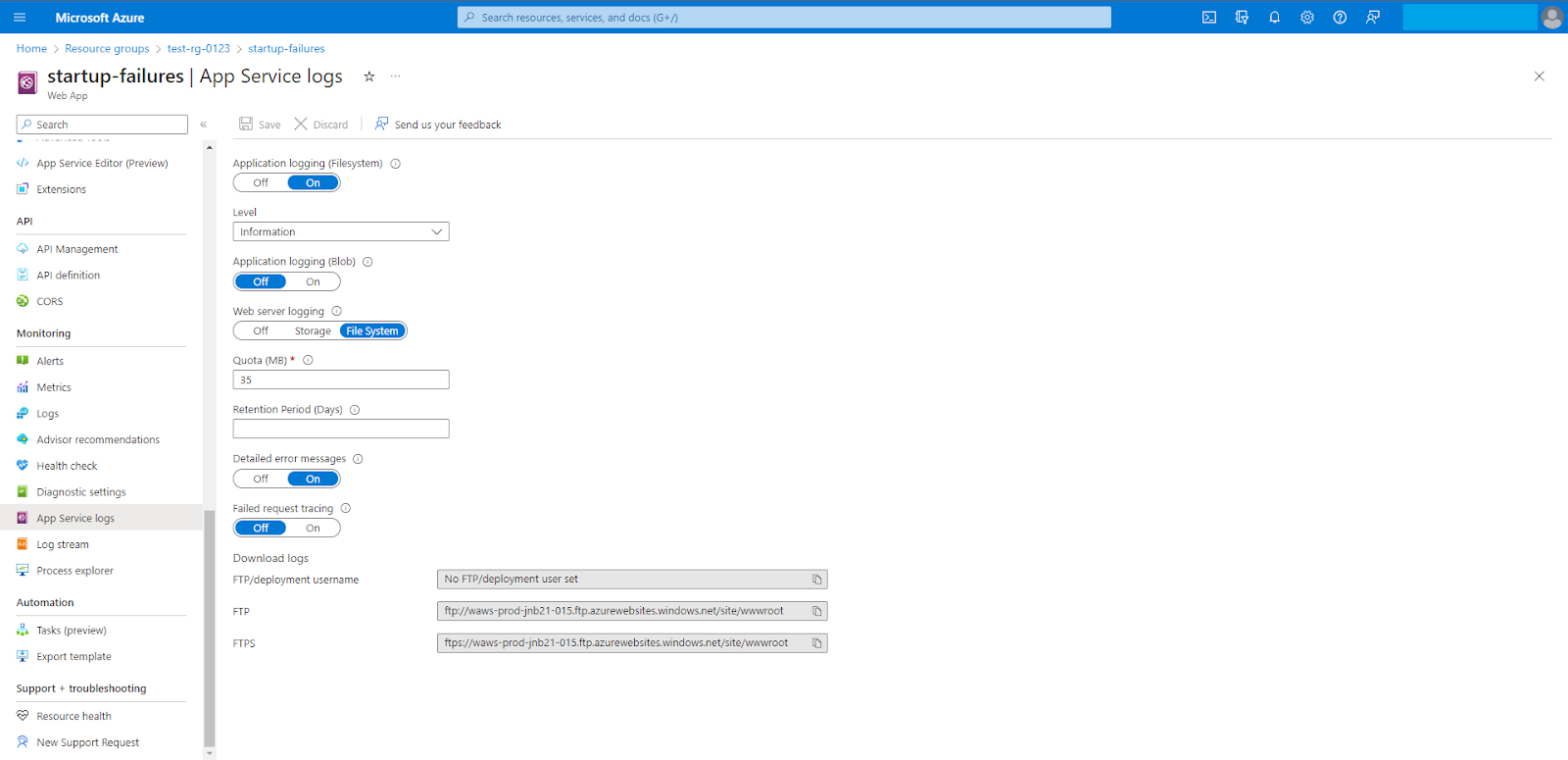The height and width of the screenshot is (760, 1568).
Task: Open the top bar feedback icon
Action: pyautogui.click(x=1373, y=18)
